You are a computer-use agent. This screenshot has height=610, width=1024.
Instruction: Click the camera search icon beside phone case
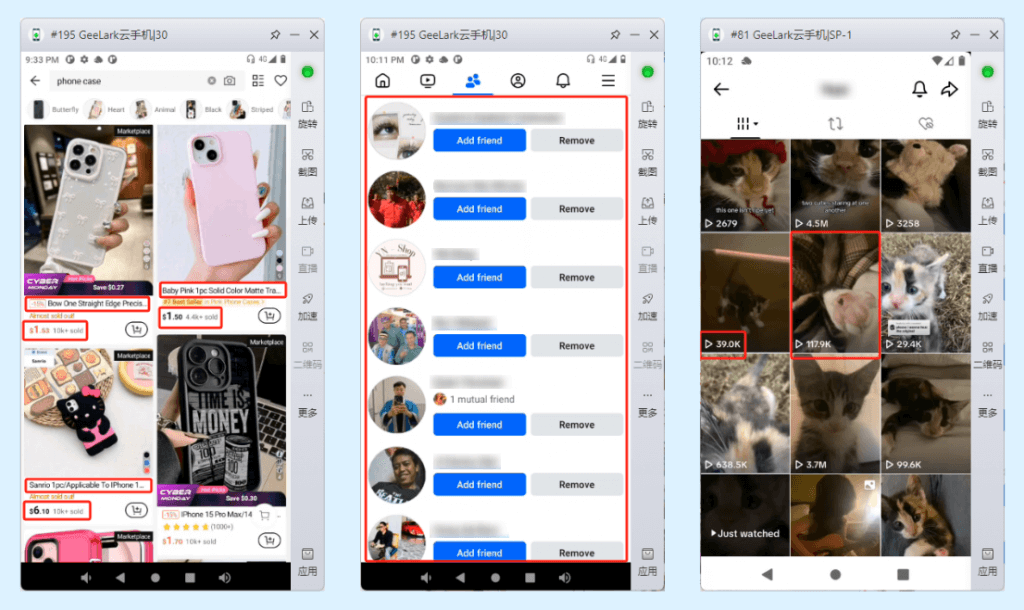(230, 81)
